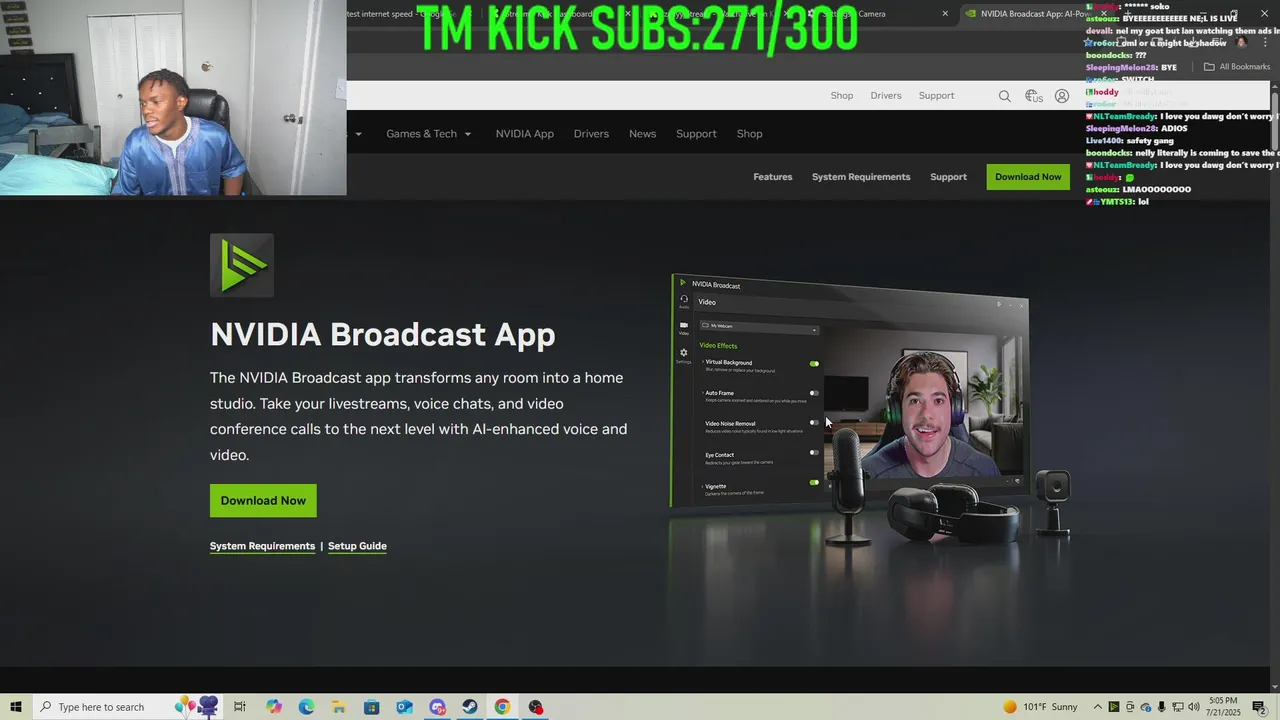The height and width of the screenshot is (720, 1280).
Task: Open System Requirements in the sub navigation
Action: [861, 177]
